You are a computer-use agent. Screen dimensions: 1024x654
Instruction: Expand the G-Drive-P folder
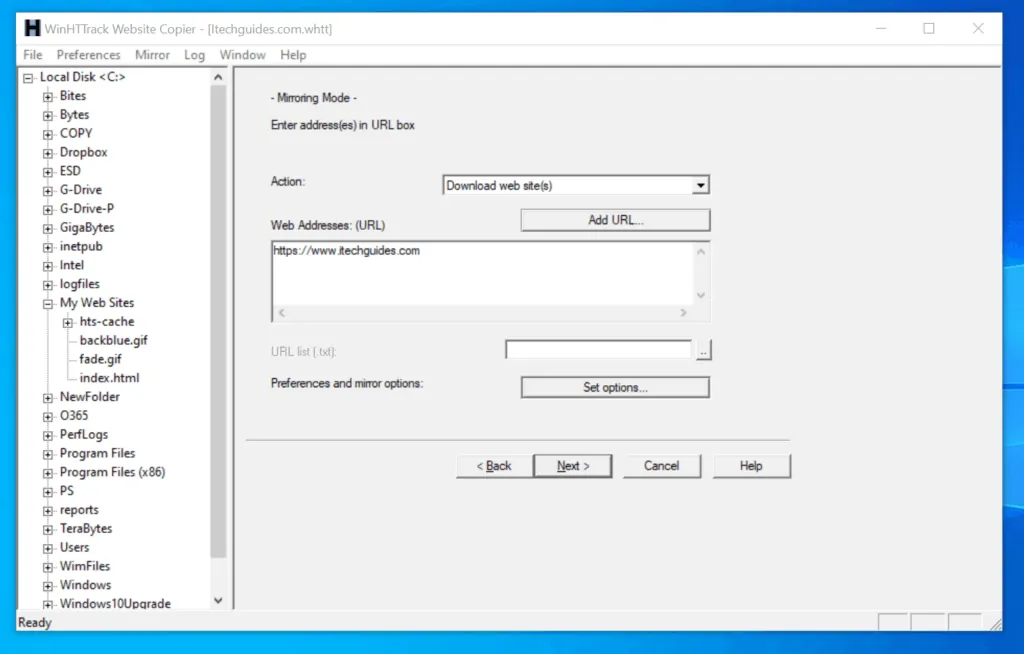(x=48, y=210)
